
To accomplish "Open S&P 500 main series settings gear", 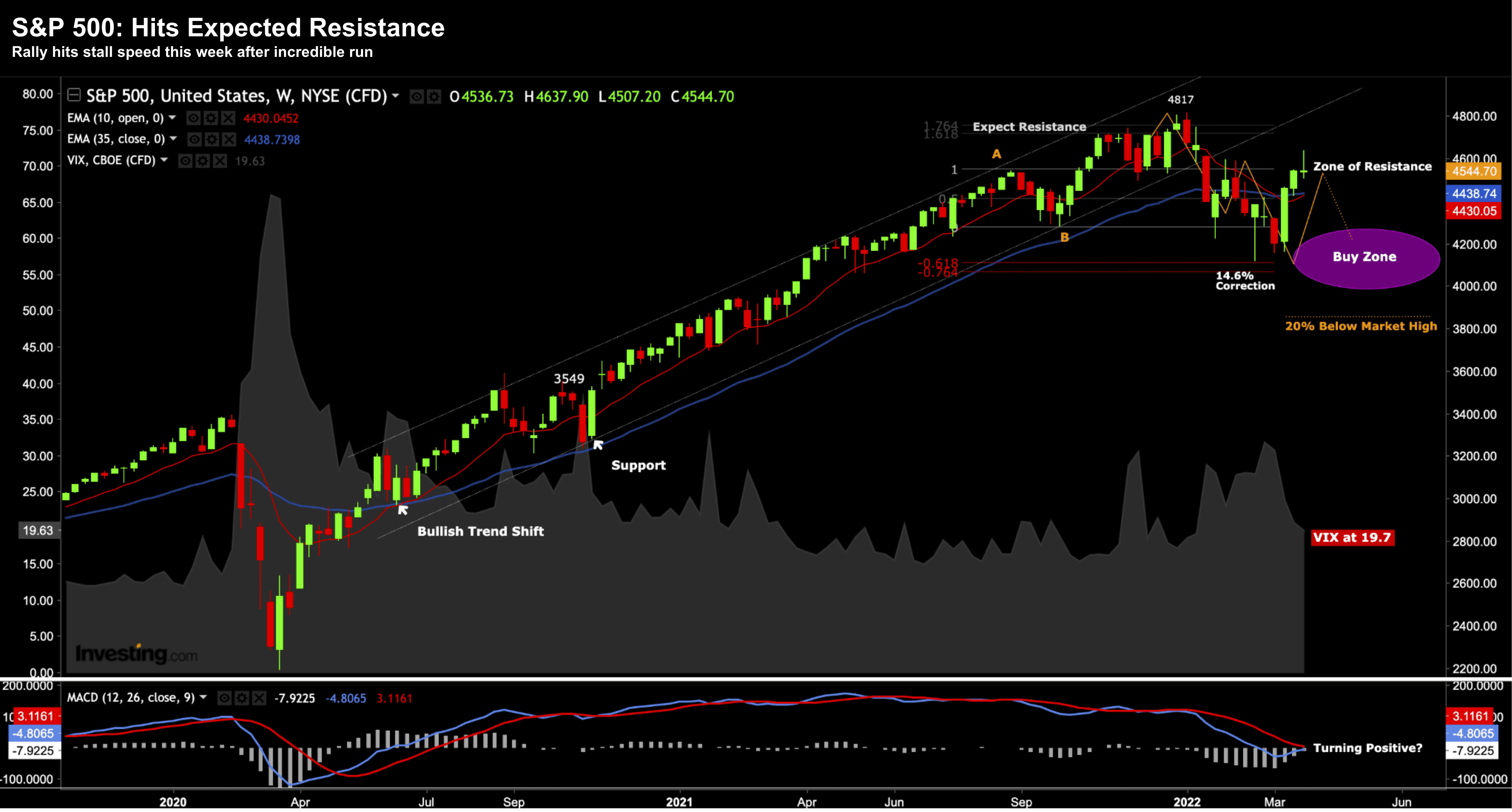I will pyautogui.click(x=434, y=97).
